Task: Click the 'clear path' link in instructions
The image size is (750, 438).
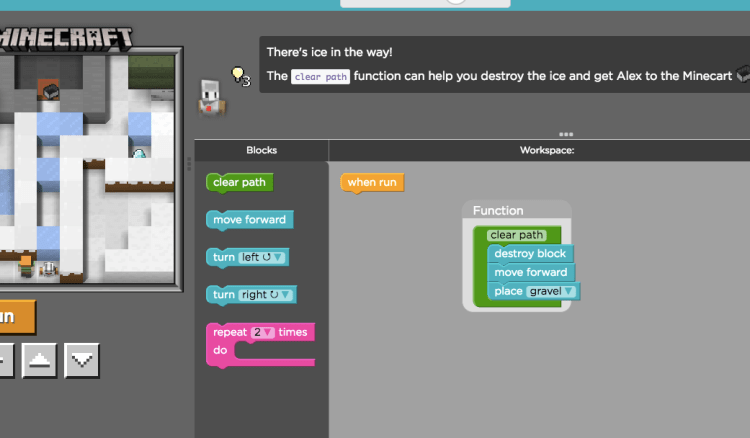Action: (320, 76)
